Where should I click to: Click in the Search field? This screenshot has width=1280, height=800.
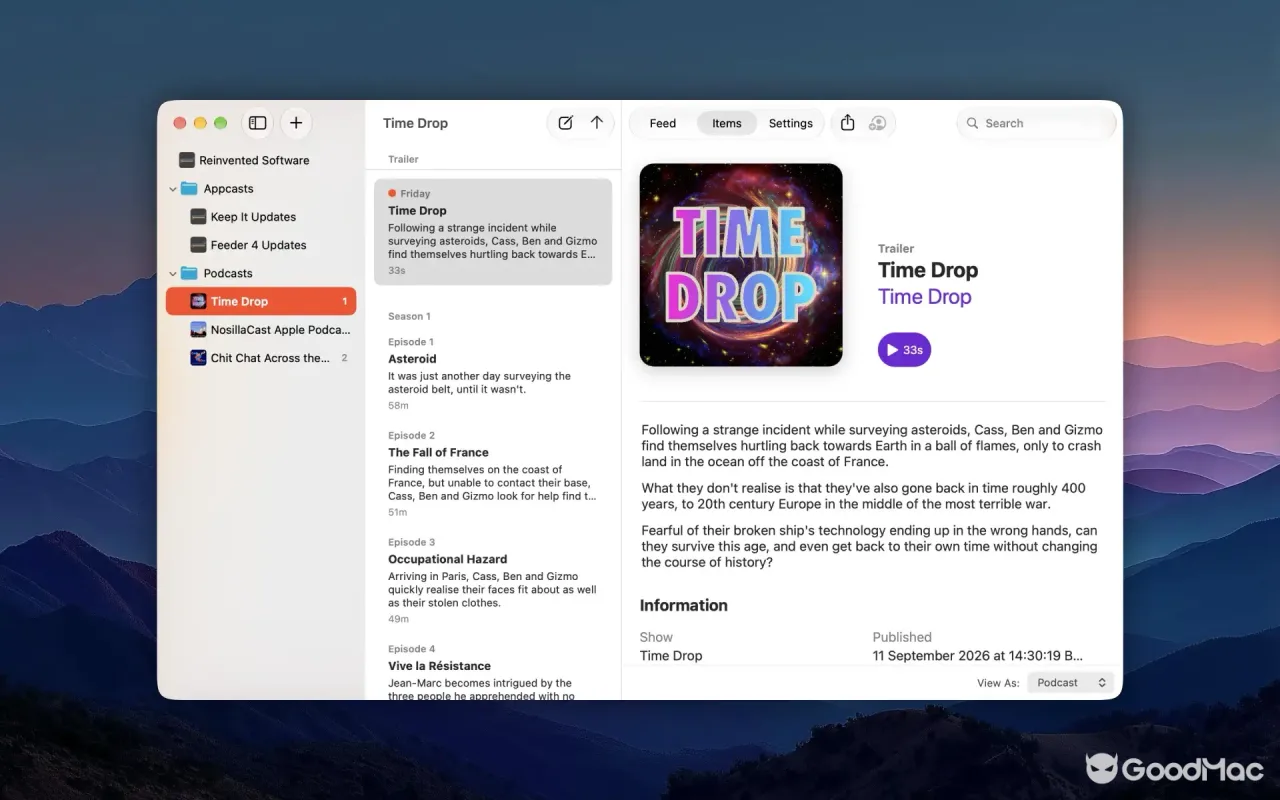1036,123
